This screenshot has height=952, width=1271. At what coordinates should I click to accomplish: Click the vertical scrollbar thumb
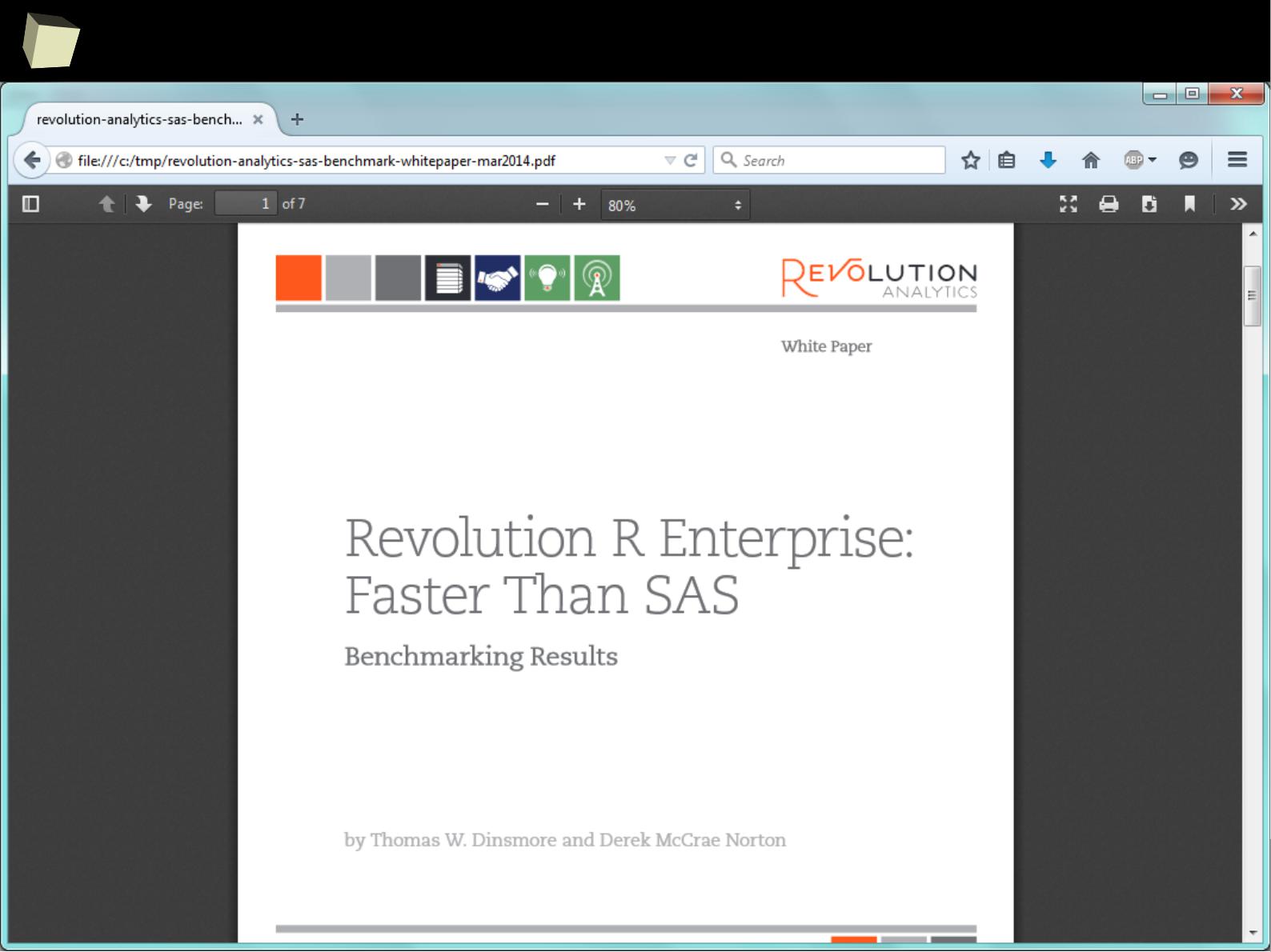(x=1253, y=296)
